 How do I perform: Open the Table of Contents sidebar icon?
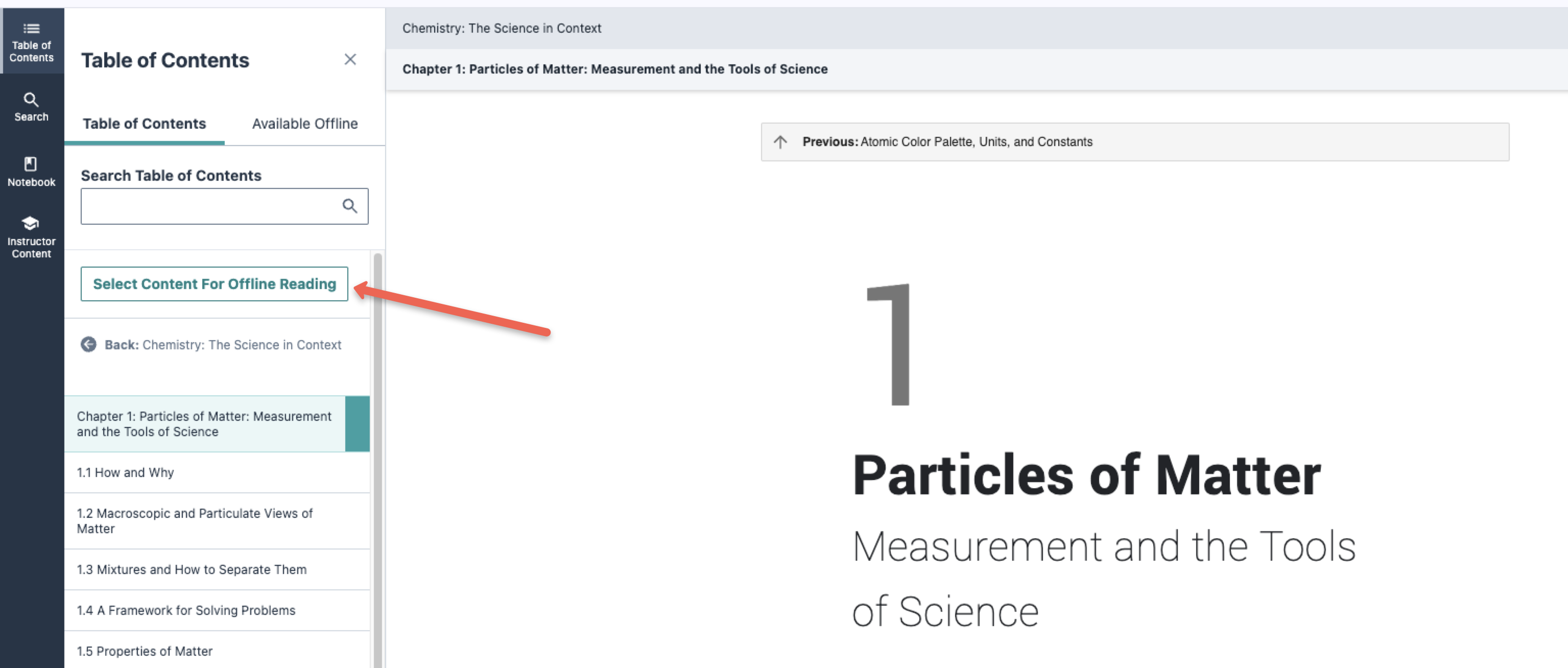click(x=31, y=41)
